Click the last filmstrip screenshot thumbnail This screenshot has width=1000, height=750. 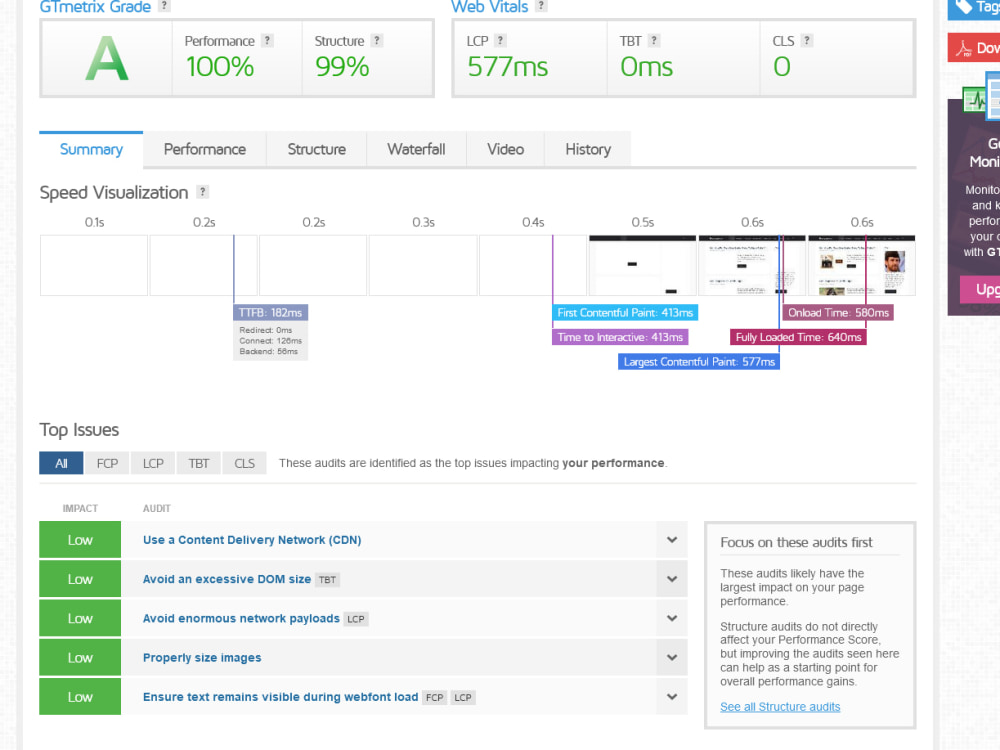pos(862,265)
